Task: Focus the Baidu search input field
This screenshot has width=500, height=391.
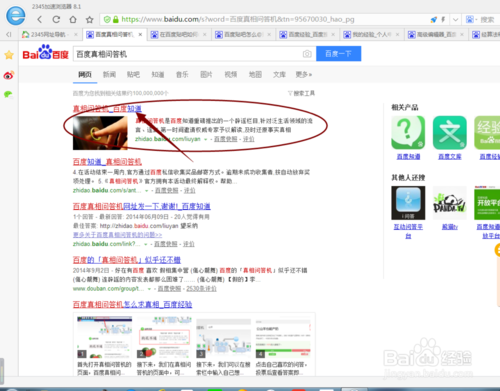Action: point(188,54)
